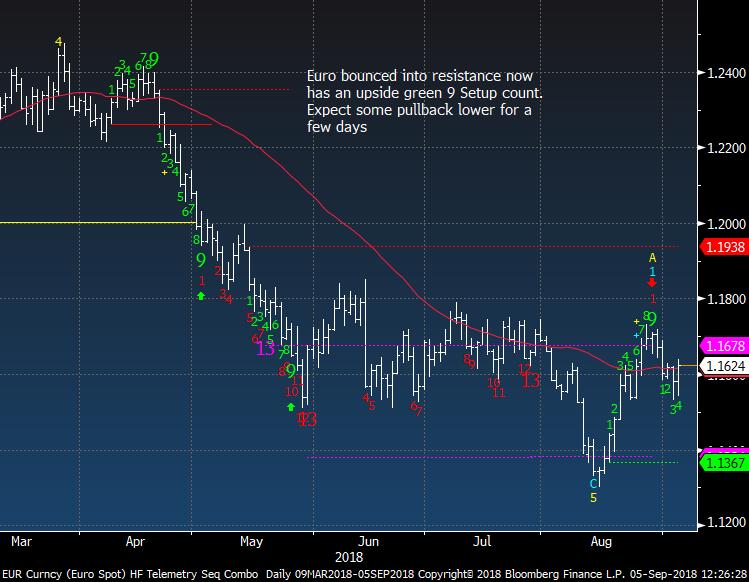
Task: Click the green up arrow below red 1
Action: tap(201, 296)
